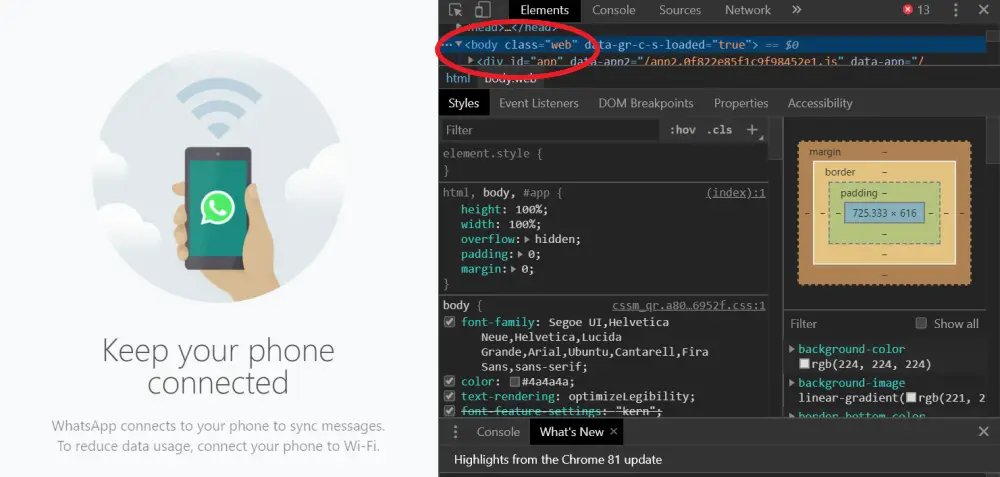Add a new style rule plus icon
The width and height of the screenshot is (1000, 477).
752,129
